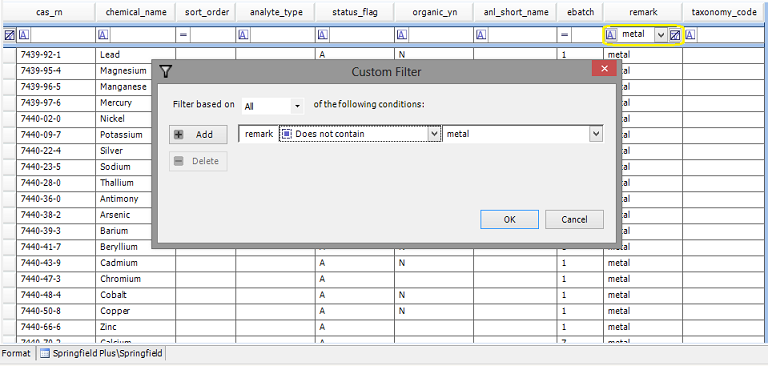768x366 pixels.
Task: Click the chemical_name filter input field
Action: 142,35
